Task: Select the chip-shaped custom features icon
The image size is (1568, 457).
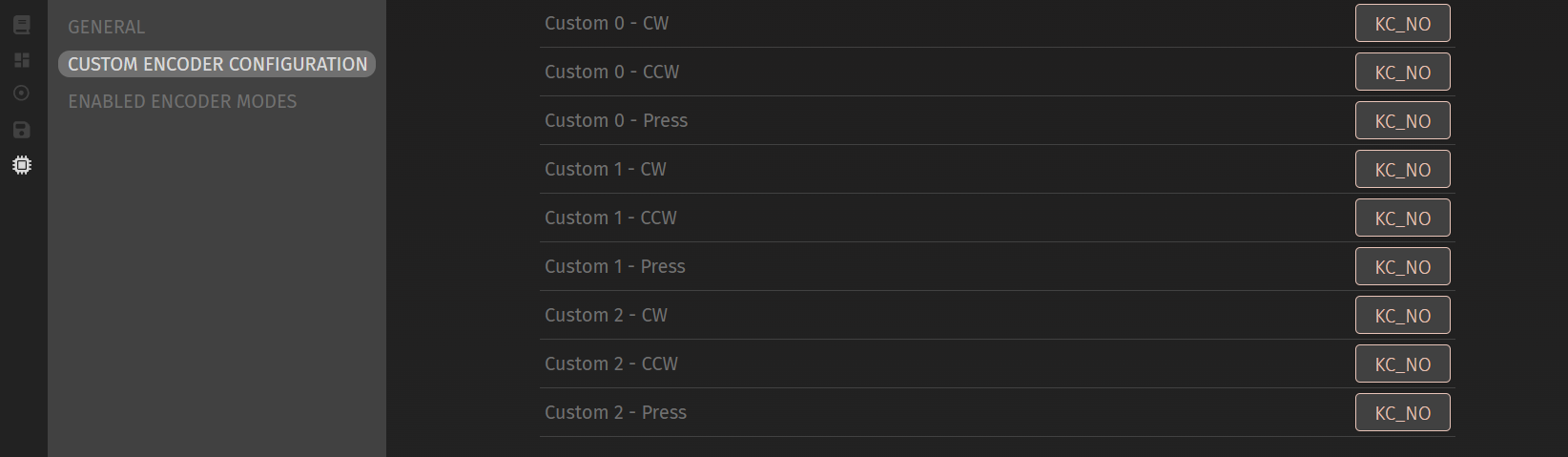Action: pyautogui.click(x=21, y=165)
